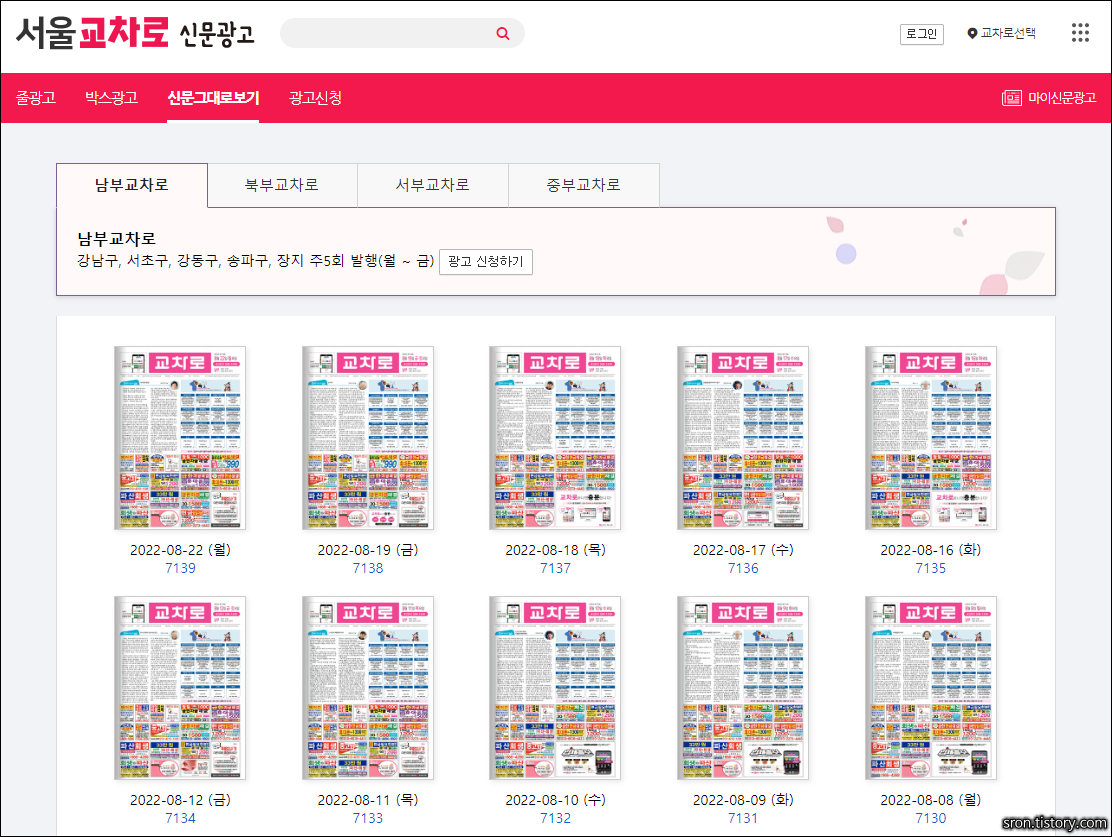Click issue number link 7139
The image size is (1112, 837).
point(180,568)
